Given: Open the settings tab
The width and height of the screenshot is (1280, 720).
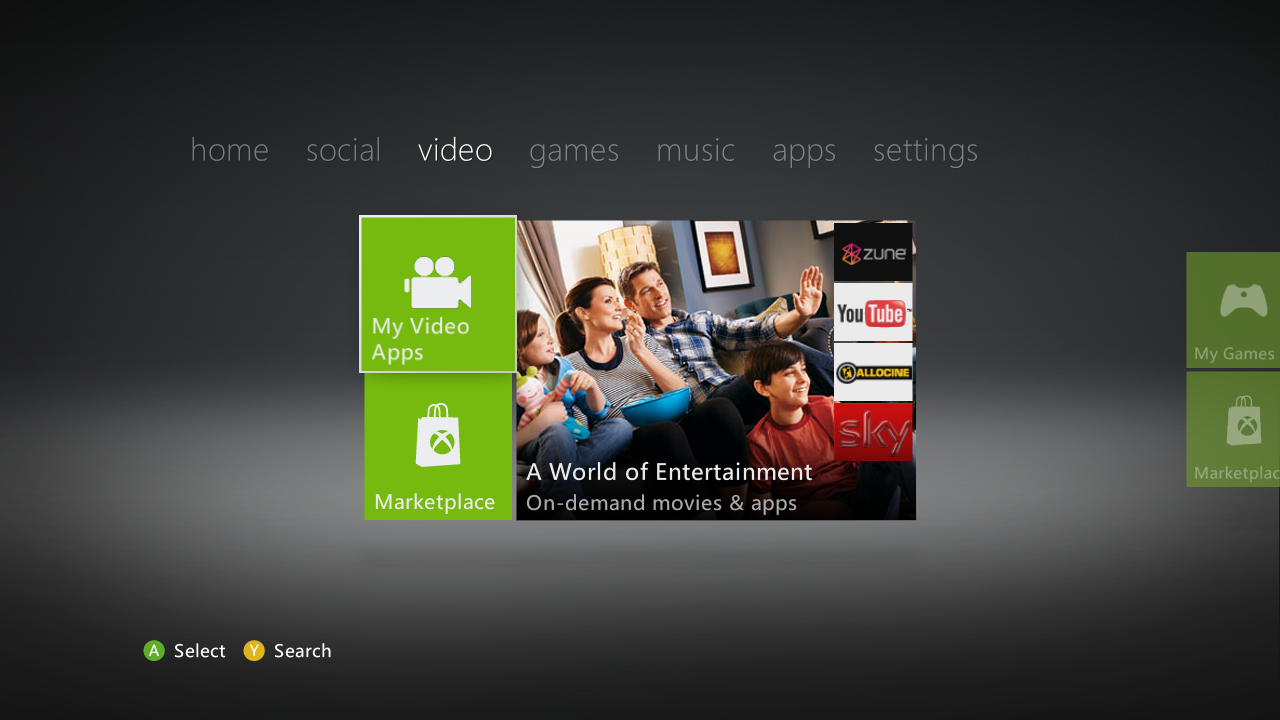Looking at the screenshot, I should click(925, 151).
